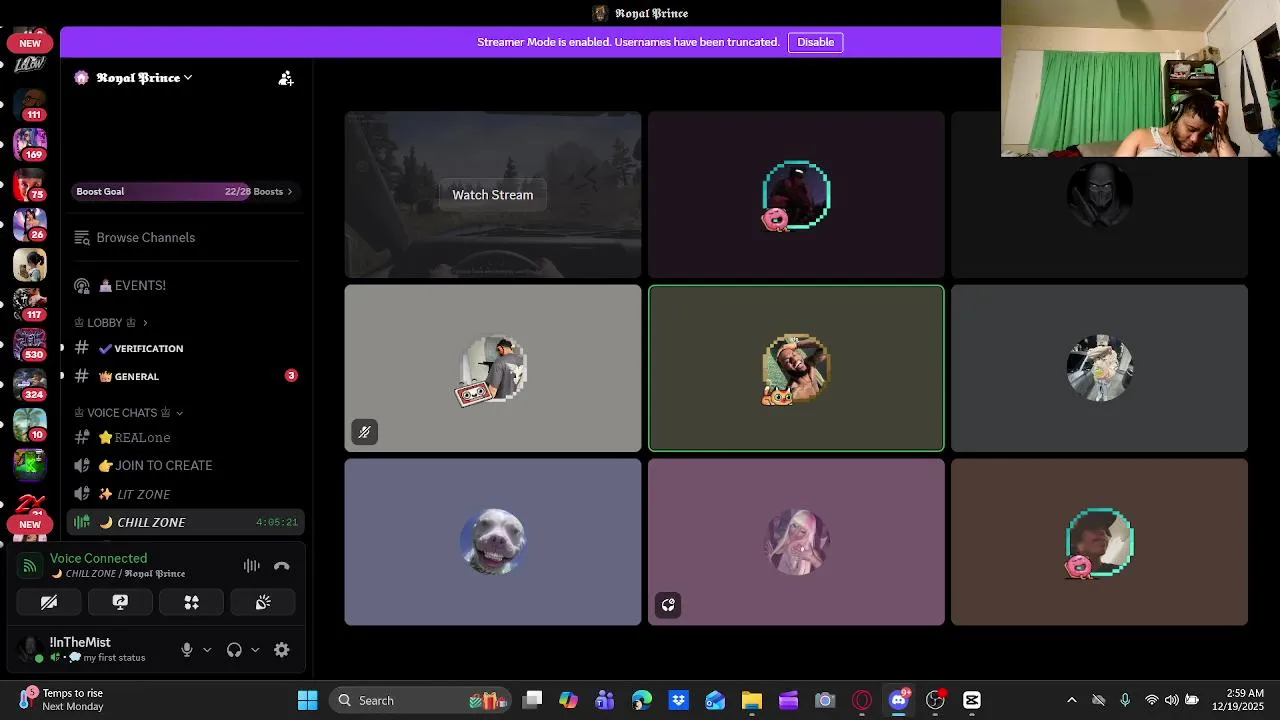Click the Boost Goal progress bar

point(185,191)
